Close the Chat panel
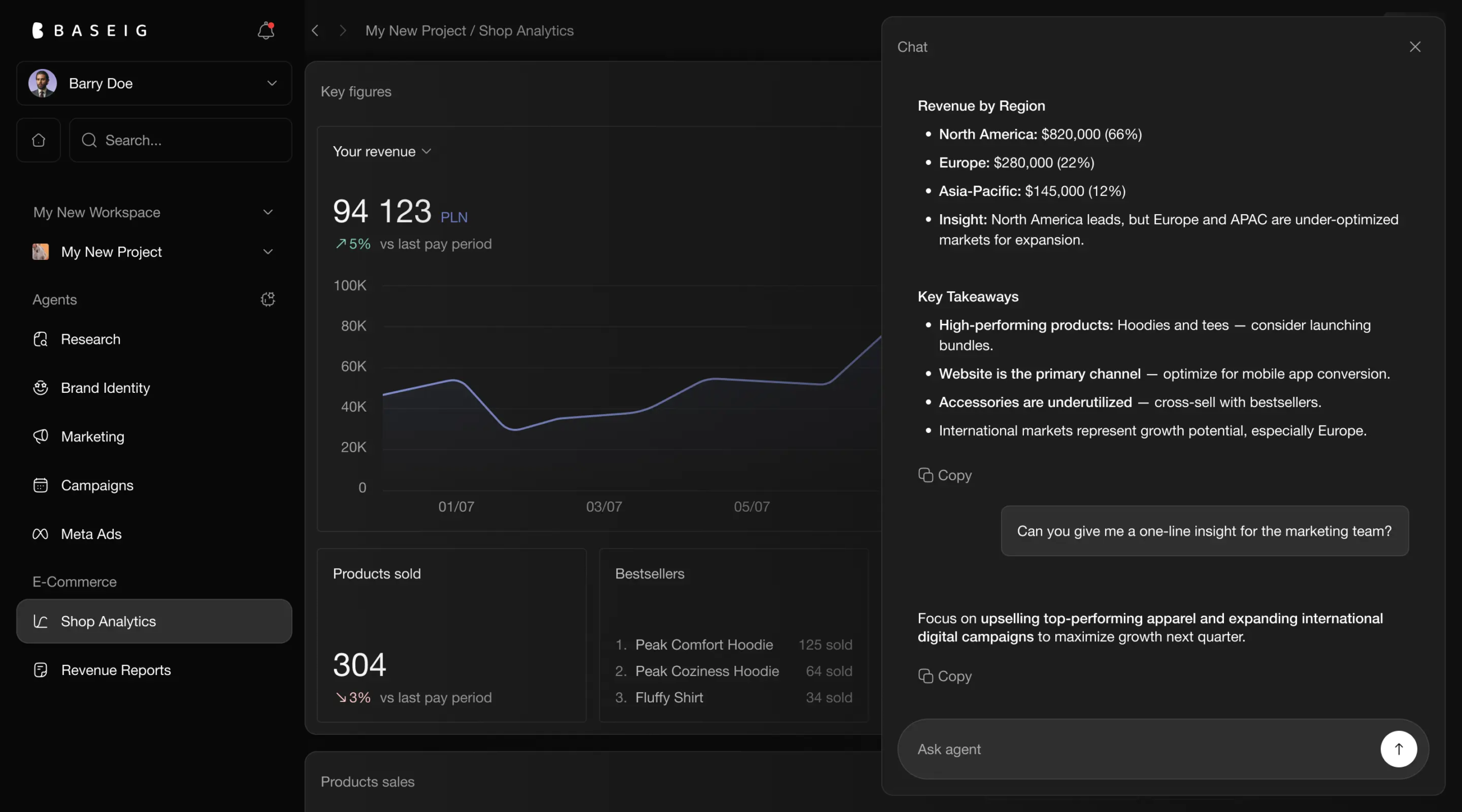This screenshot has height=812, width=1462. coord(1415,47)
